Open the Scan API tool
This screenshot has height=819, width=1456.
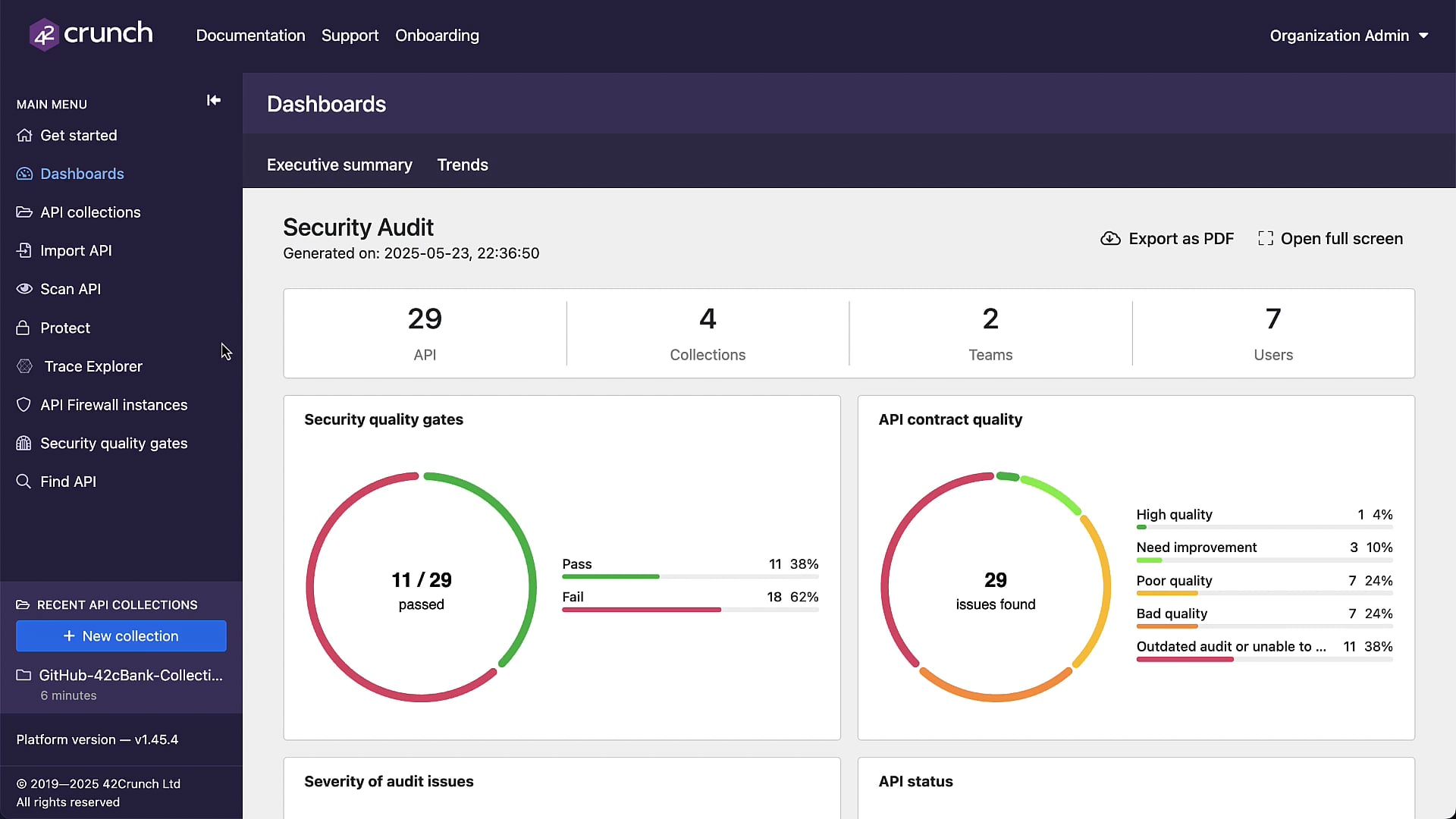click(71, 289)
